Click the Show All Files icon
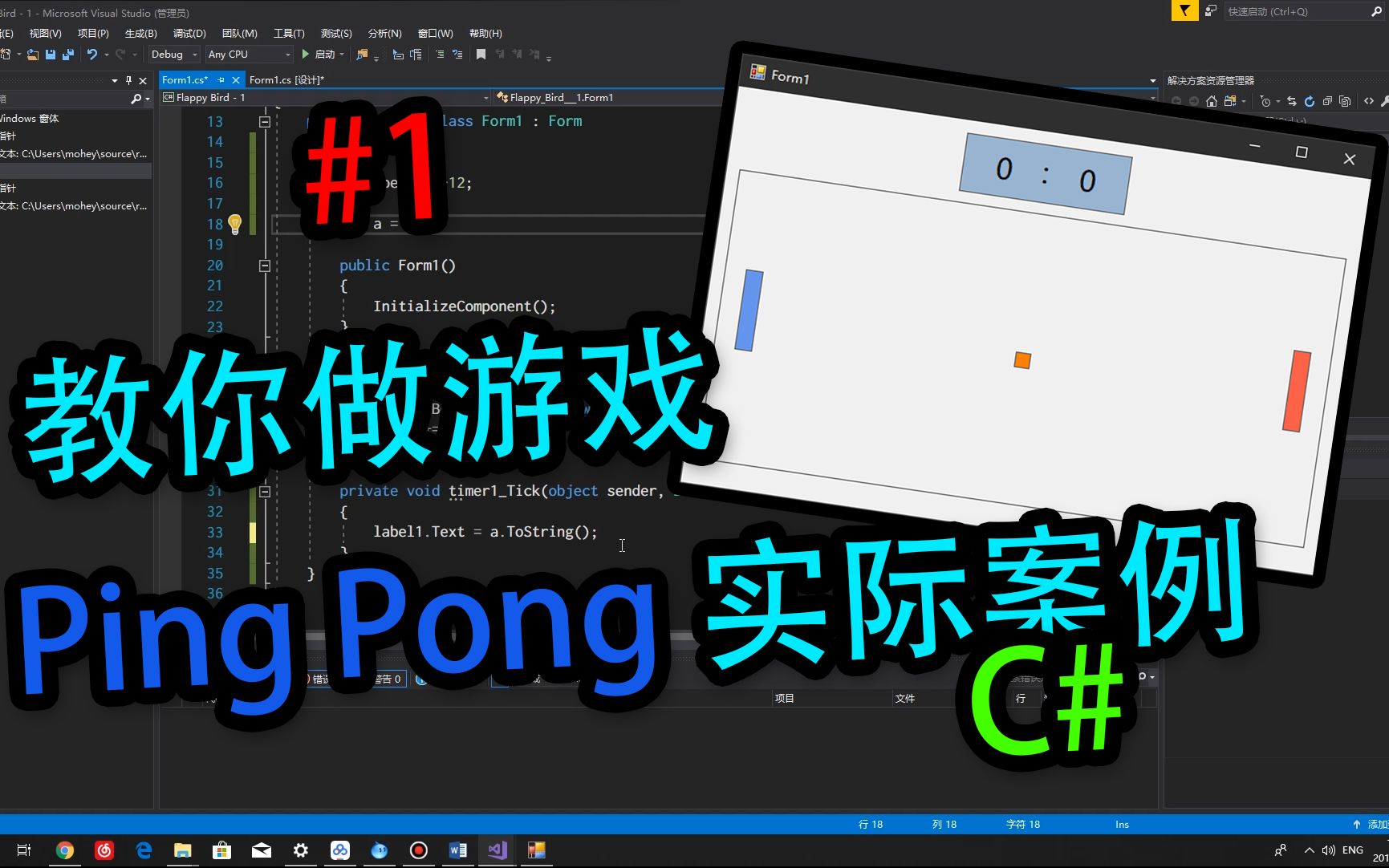1389x868 pixels. pos(1345,101)
